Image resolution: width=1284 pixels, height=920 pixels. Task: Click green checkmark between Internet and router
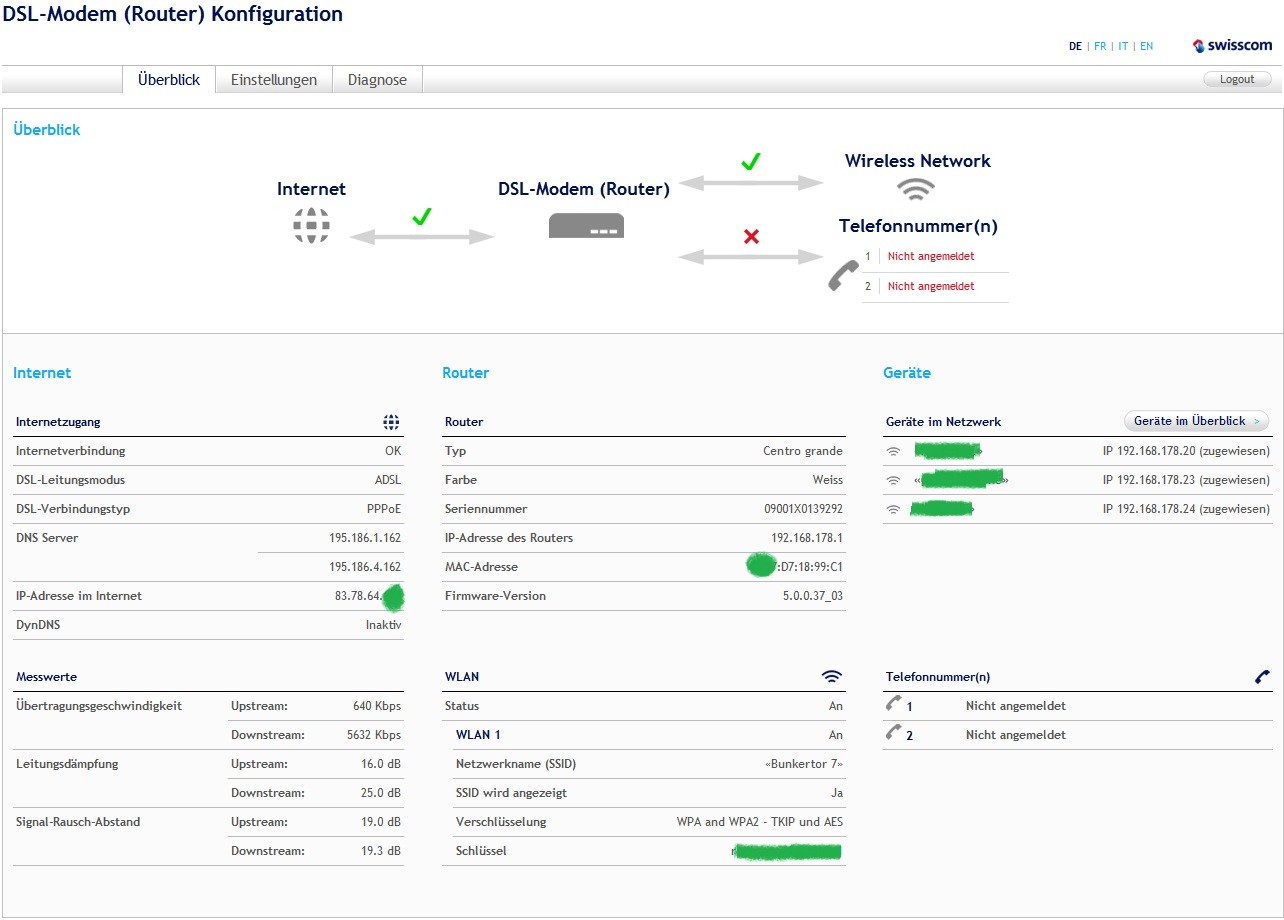tap(421, 216)
